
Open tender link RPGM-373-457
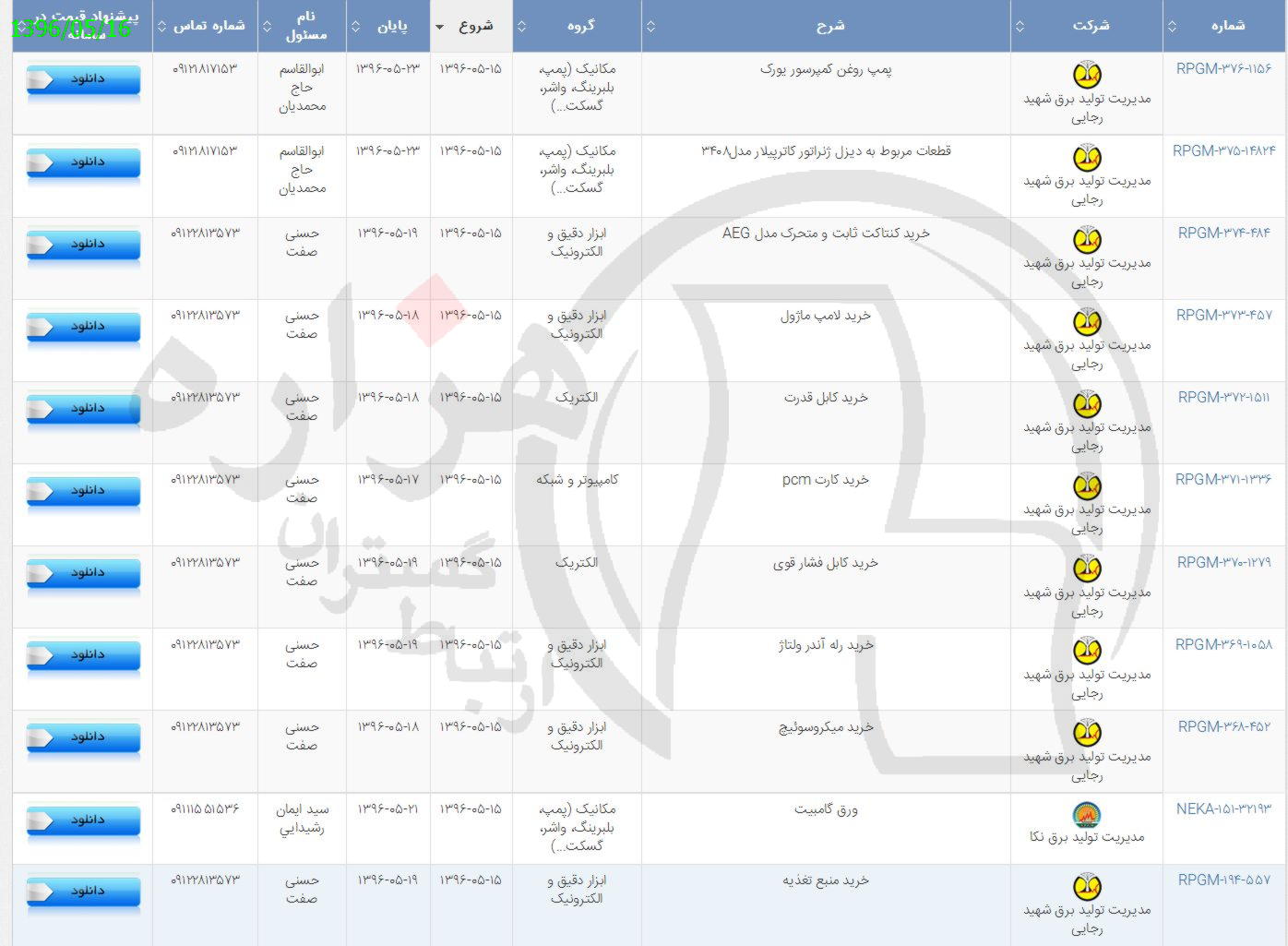(1223, 315)
